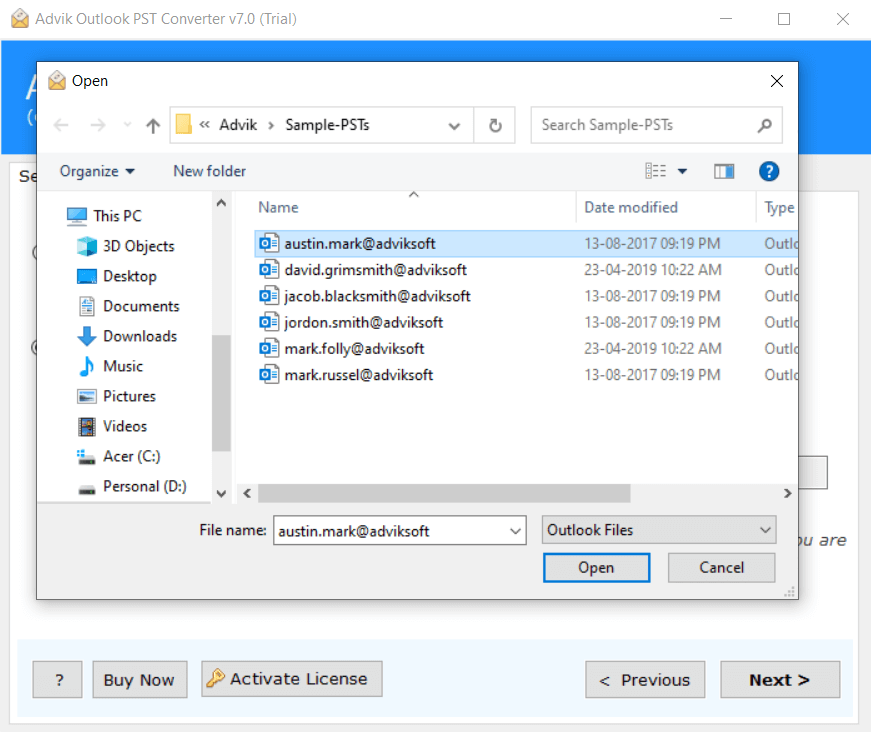Select austin.mark@adviksoft file
This screenshot has height=732, width=871.
[x=526, y=244]
